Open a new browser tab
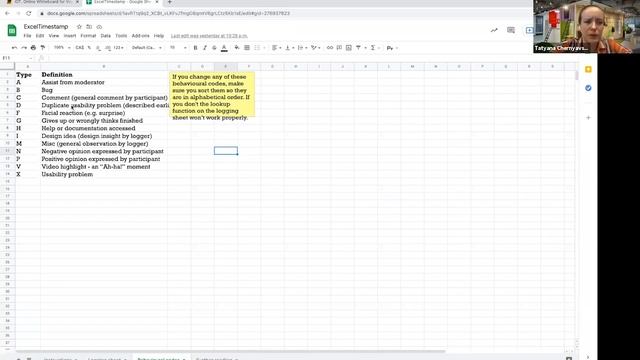The image size is (640, 360). (169, 2)
